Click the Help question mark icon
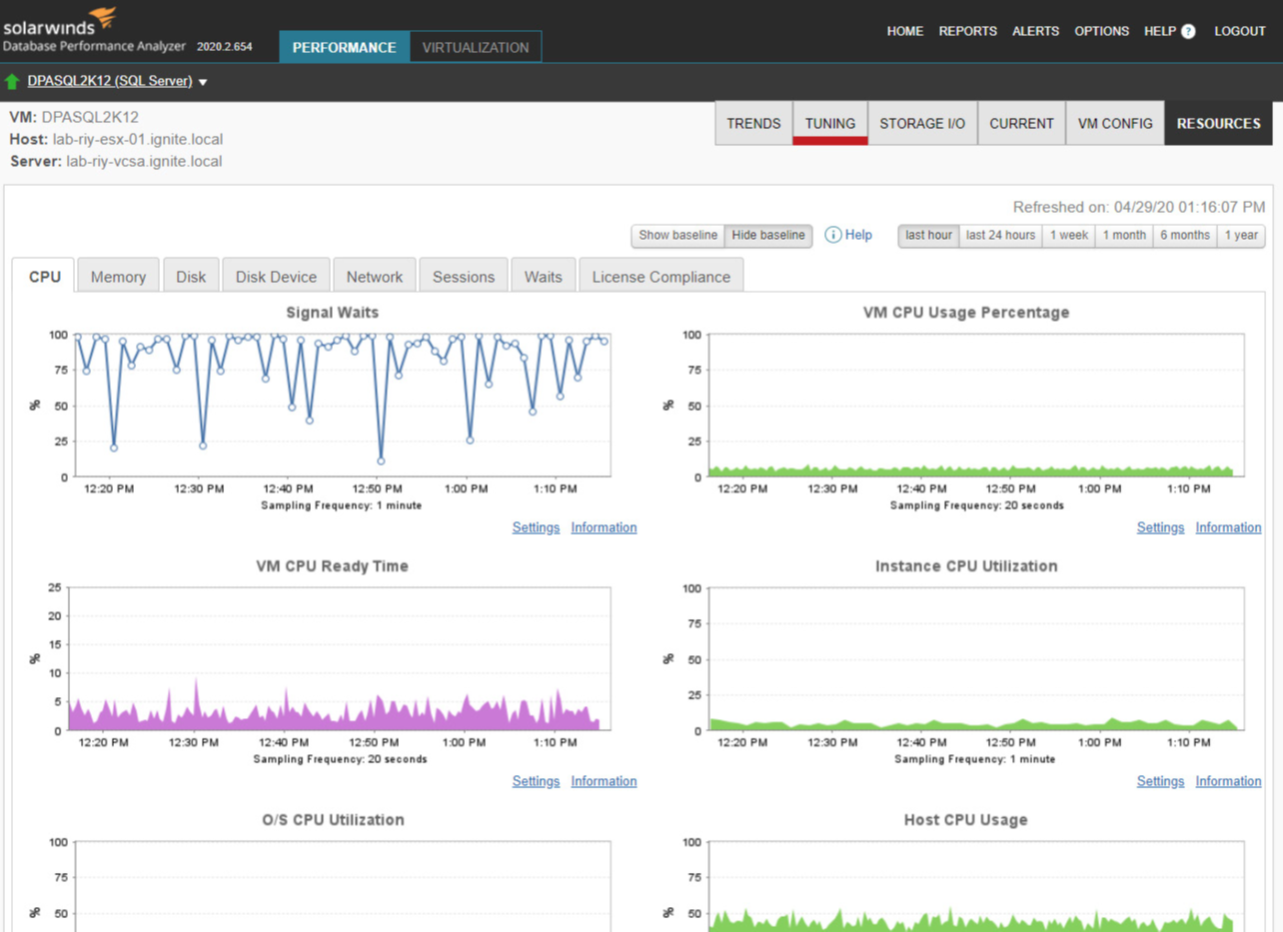 point(1188,31)
